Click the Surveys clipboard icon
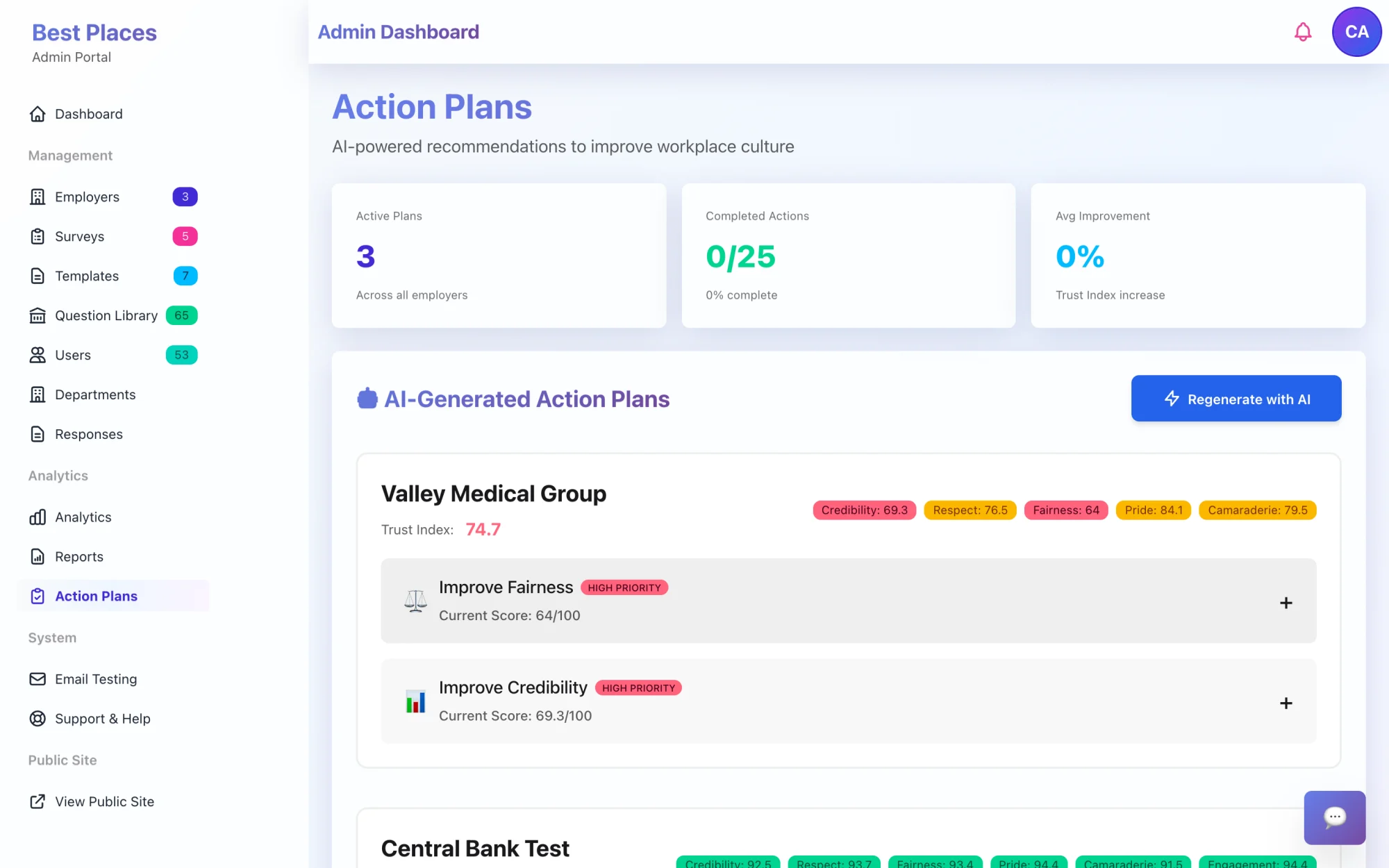 tap(38, 237)
